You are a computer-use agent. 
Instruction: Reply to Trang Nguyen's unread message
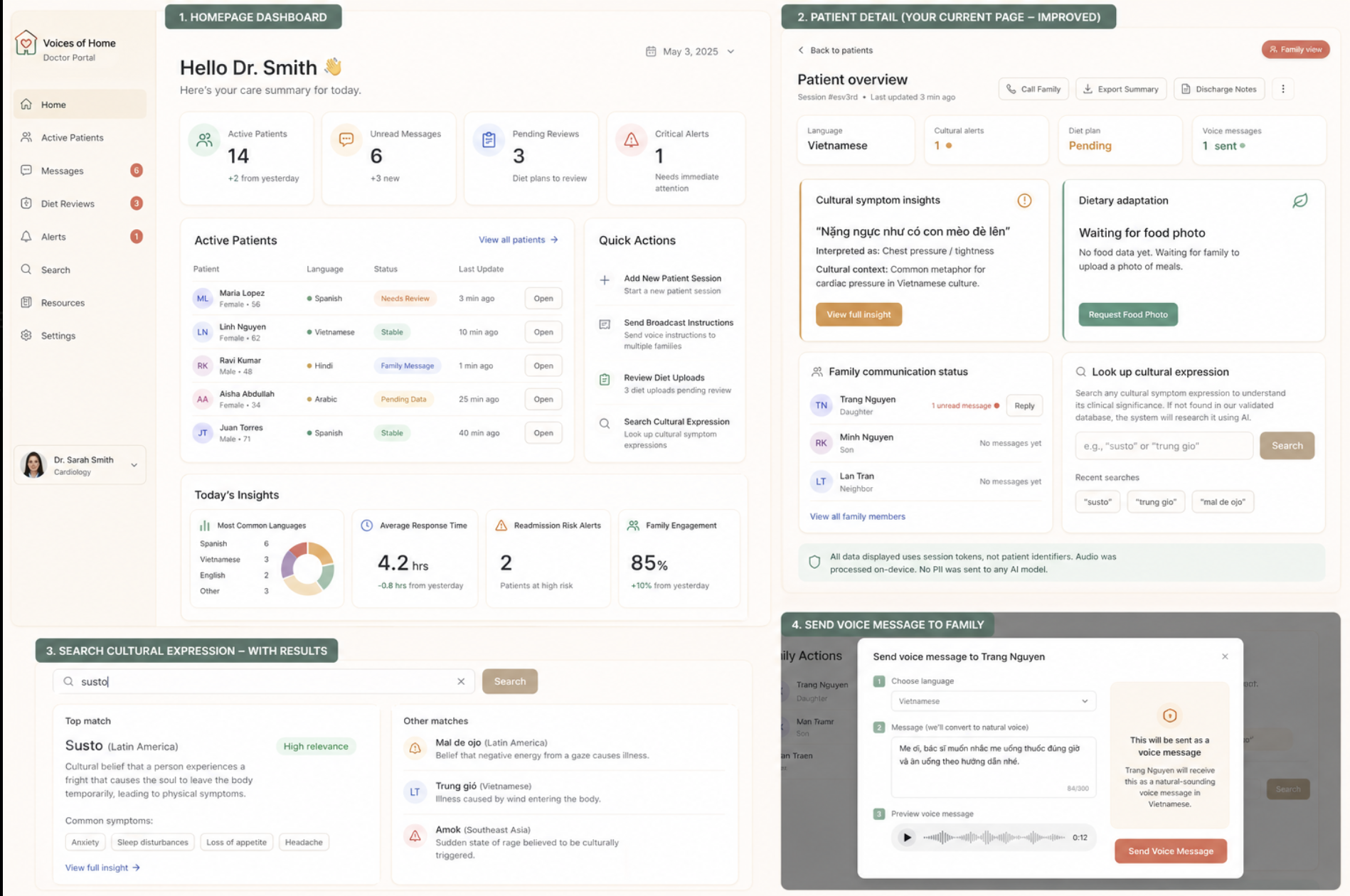pyautogui.click(x=1024, y=406)
